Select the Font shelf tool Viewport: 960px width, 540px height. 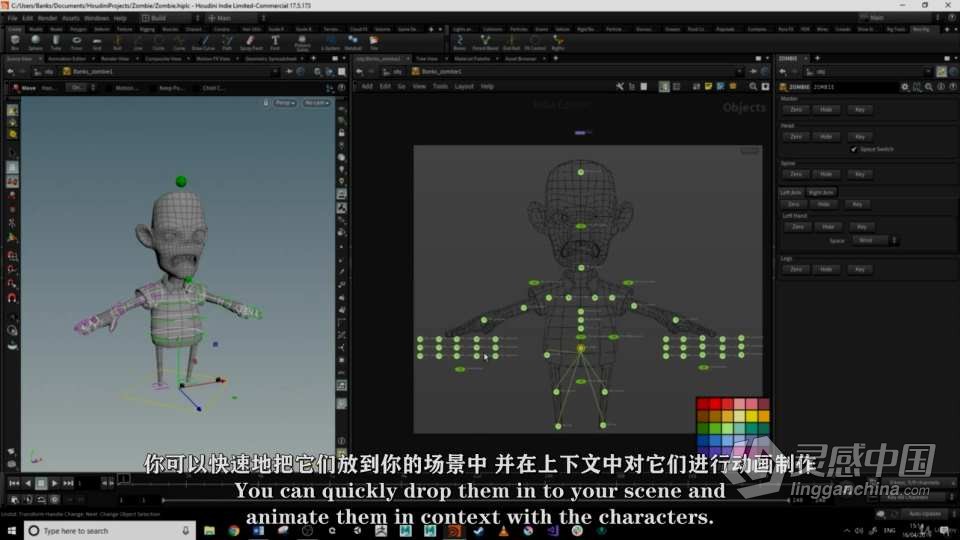(275, 42)
